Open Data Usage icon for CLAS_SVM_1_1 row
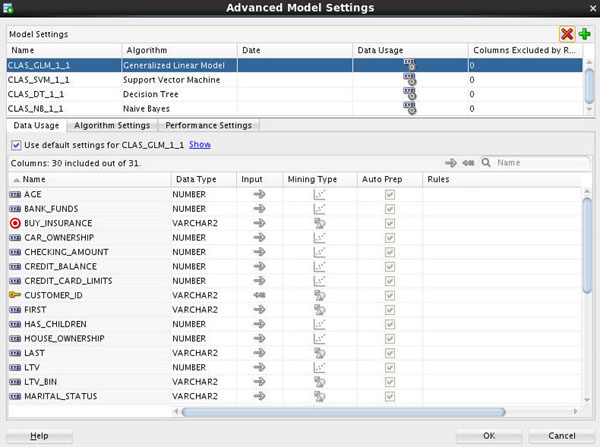The image size is (600, 447). coord(409,80)
